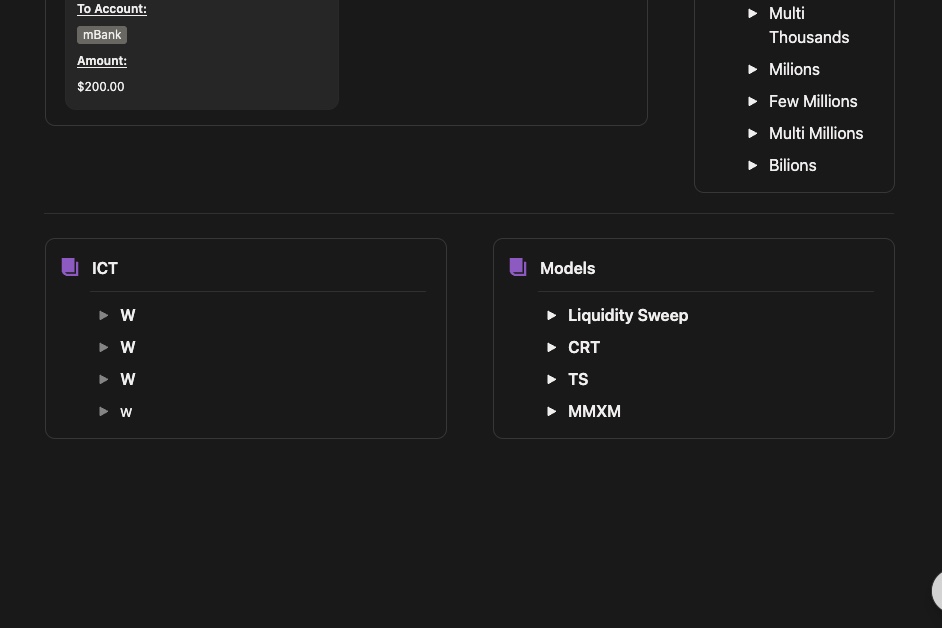The height and width of the screenshot is (628, 942).
Task: Expand the Few Millions toggle arrow
Action: 753,101
